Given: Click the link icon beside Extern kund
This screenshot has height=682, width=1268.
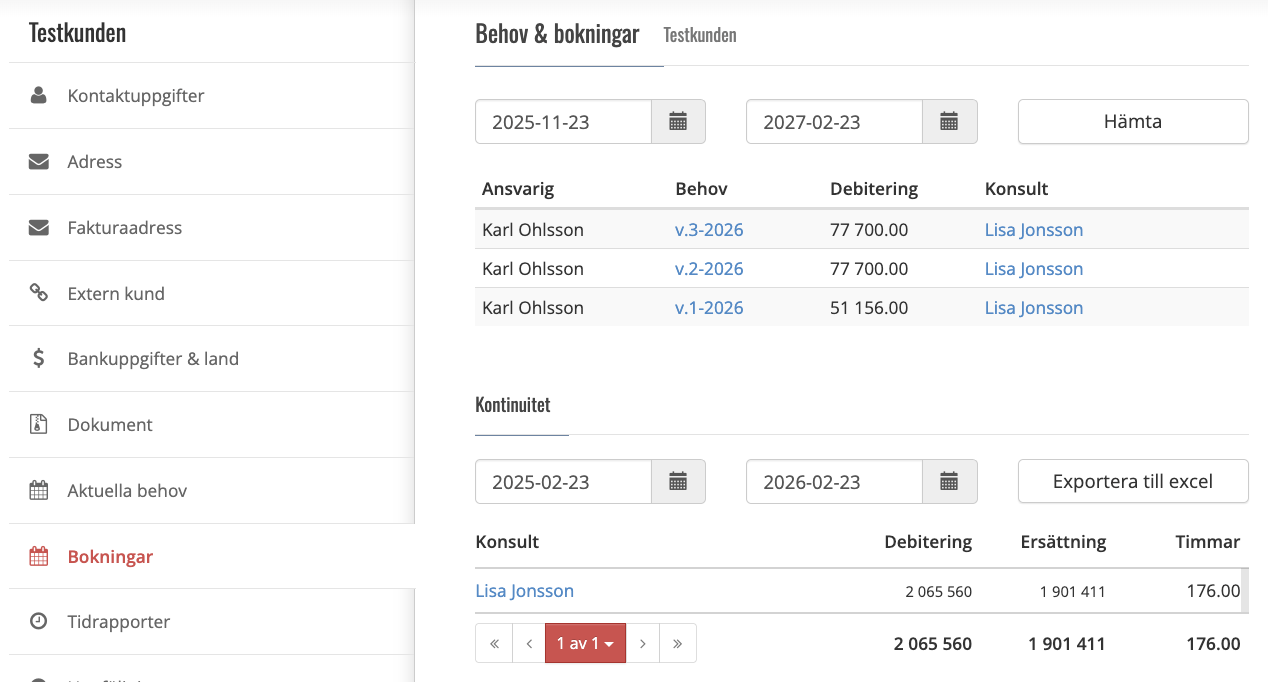Looking at the screenshot, I should coord(39,293).
